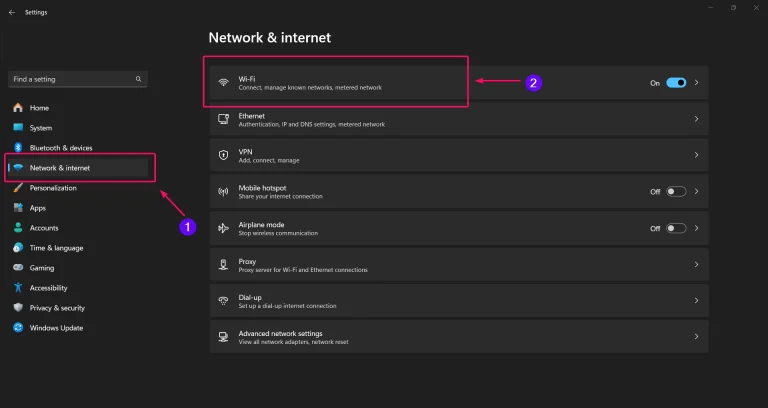Go to the Home page label

(39, 108)
